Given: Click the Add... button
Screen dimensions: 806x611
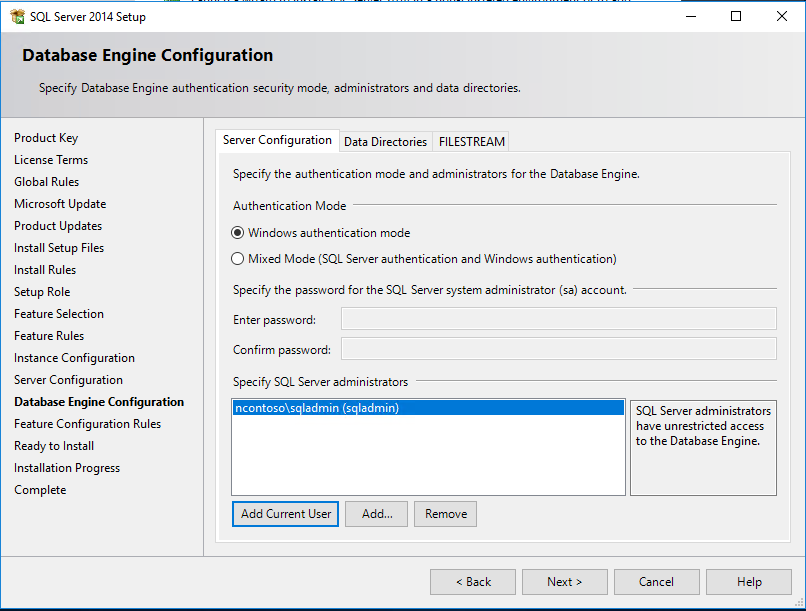Looking at the screenshot, I should (376, 514).
